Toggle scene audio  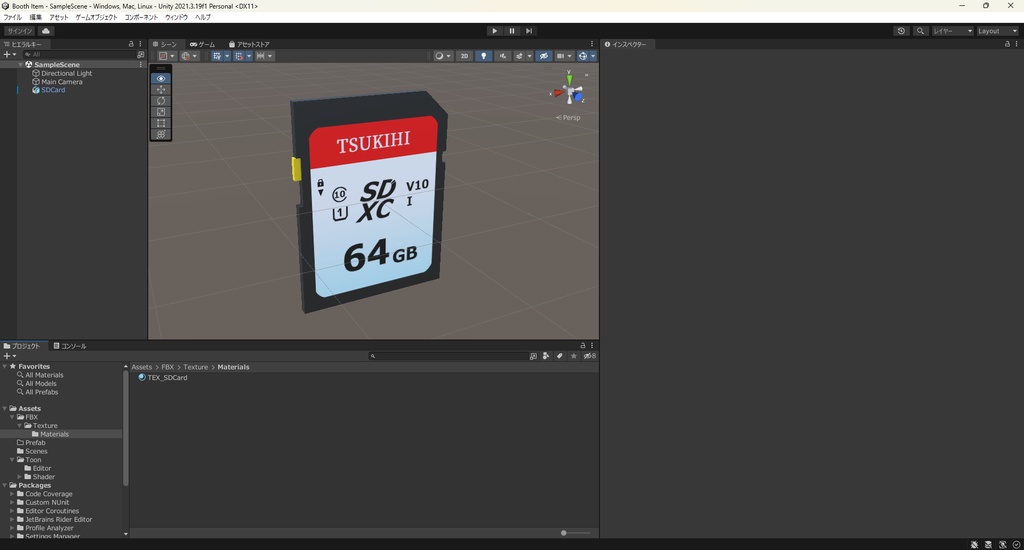pos(502,56)
